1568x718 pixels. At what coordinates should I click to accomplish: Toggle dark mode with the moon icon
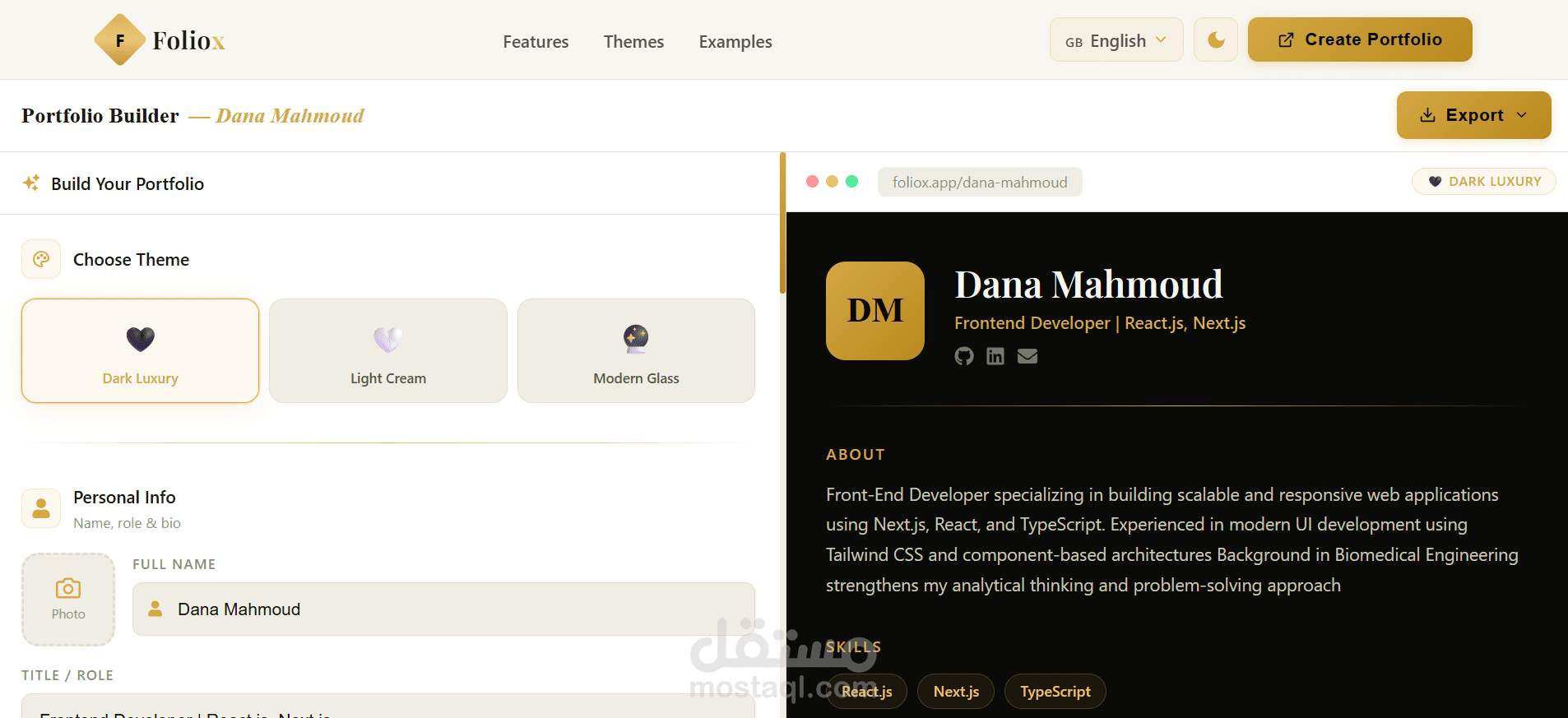coord(1216,39)
